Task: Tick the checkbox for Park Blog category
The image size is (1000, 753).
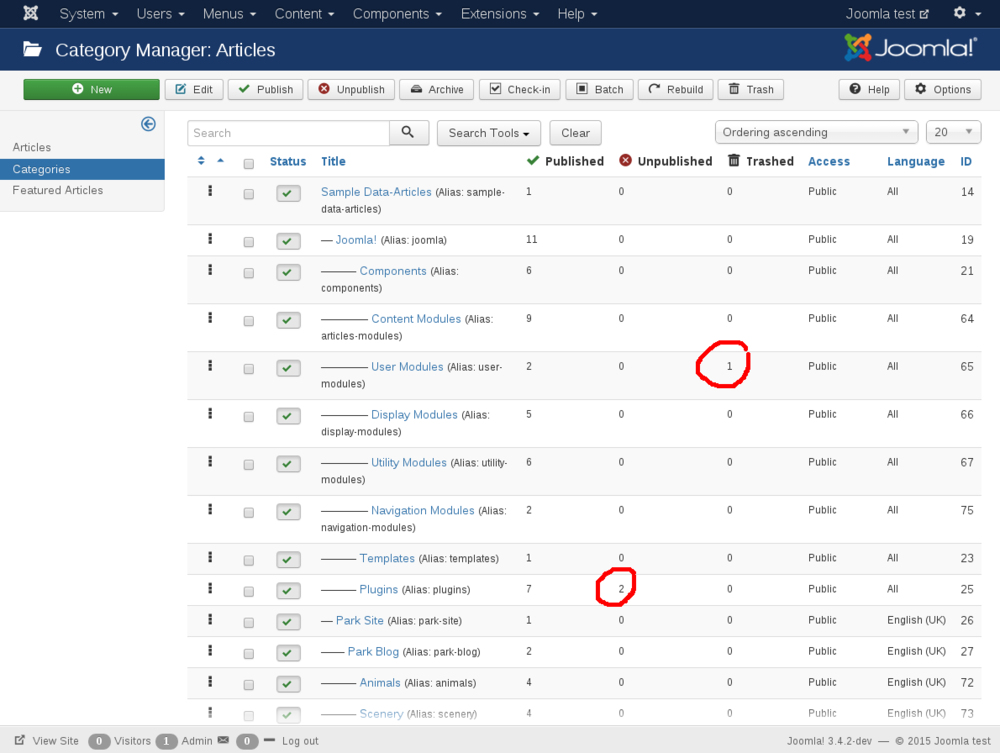Action: pos(249,653)
